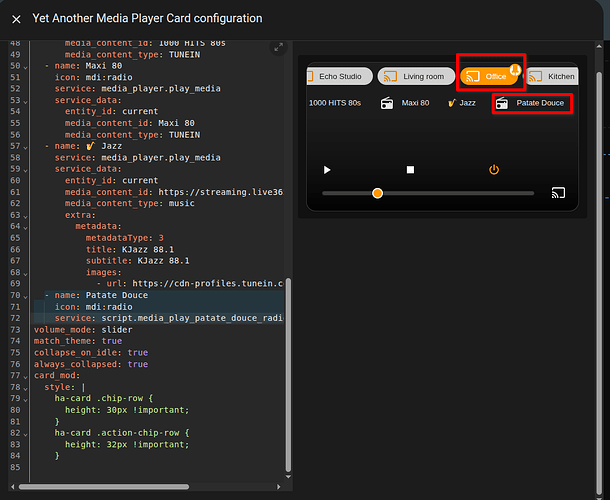The height and width of the screenshot is (500, 610).
Task: Open the cast entity menu icon
Action: point(558,193)
